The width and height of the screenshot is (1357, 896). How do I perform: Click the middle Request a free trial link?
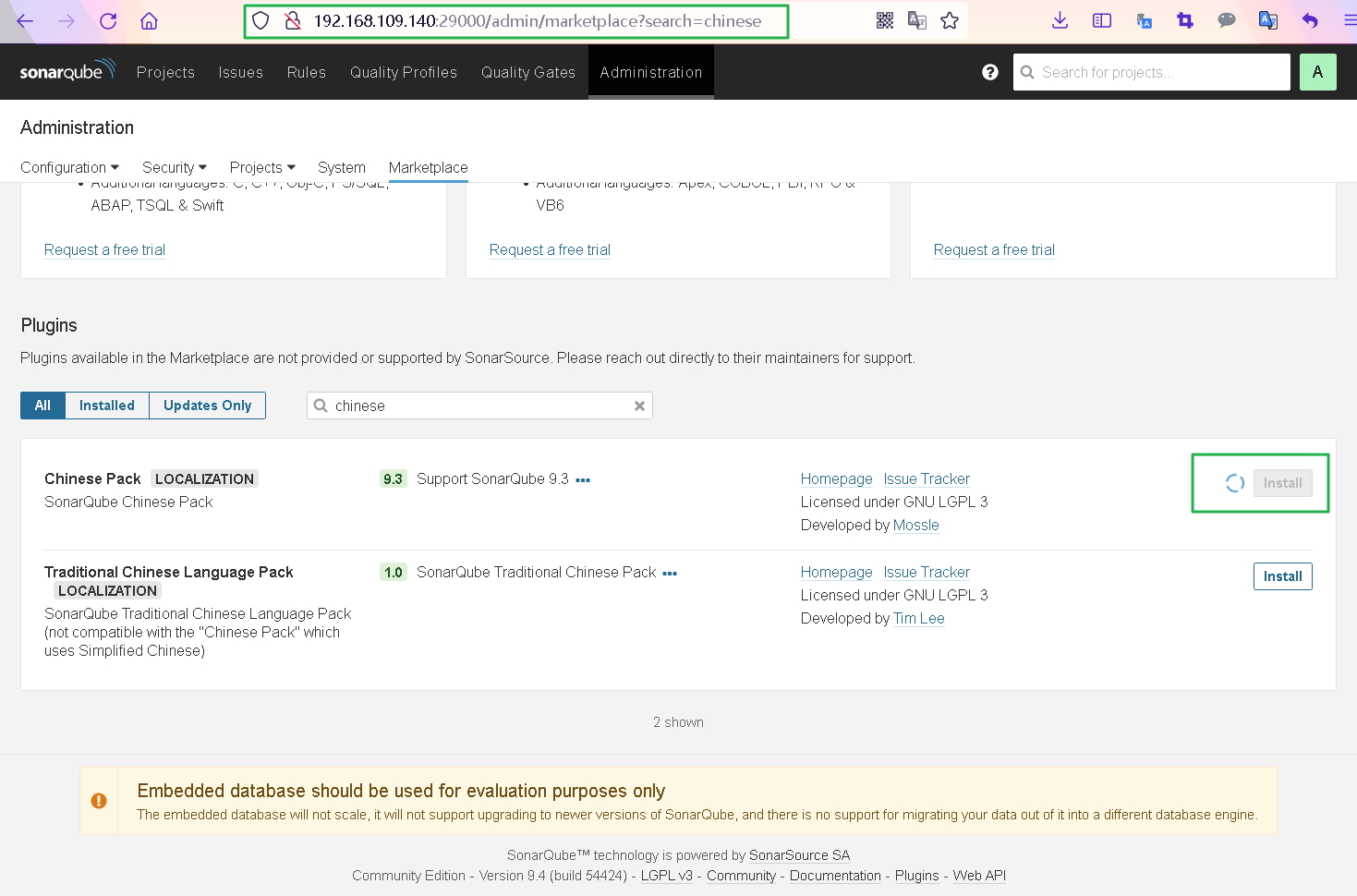coord(550,249)
